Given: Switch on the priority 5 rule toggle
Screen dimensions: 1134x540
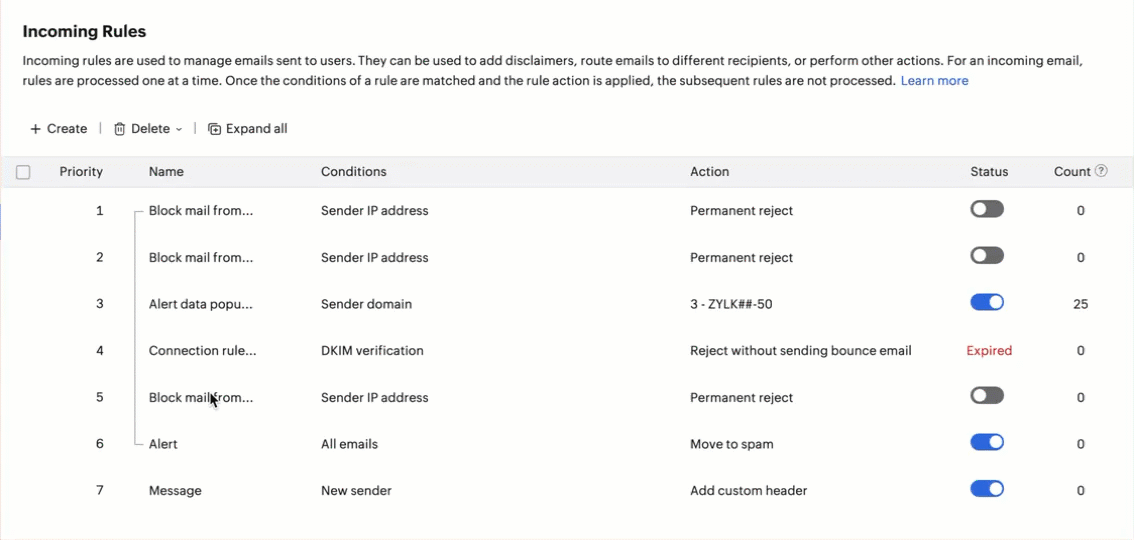Looking at the screenshot, I should point(987,396).
